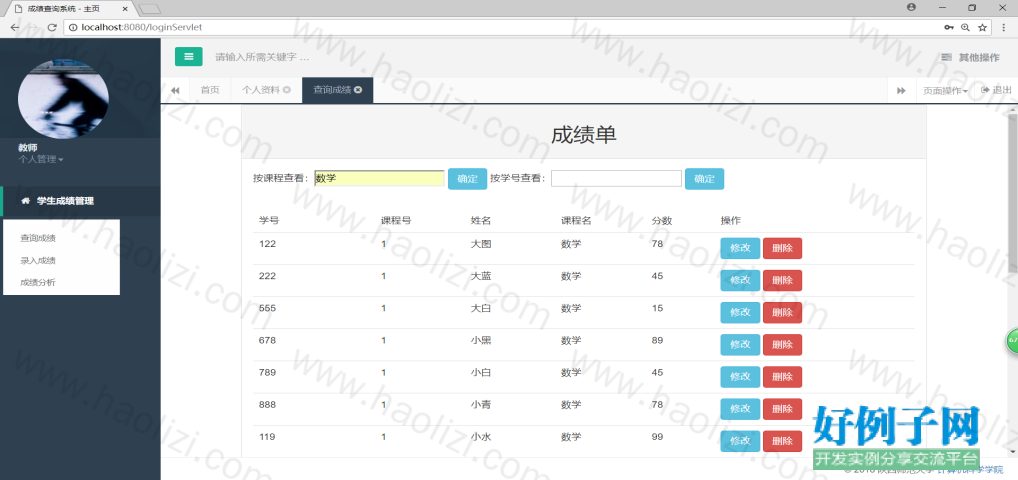Screen dimensions: 1018x480
Task: Open the 页面操作 dropdown
Action: (945, 90)
